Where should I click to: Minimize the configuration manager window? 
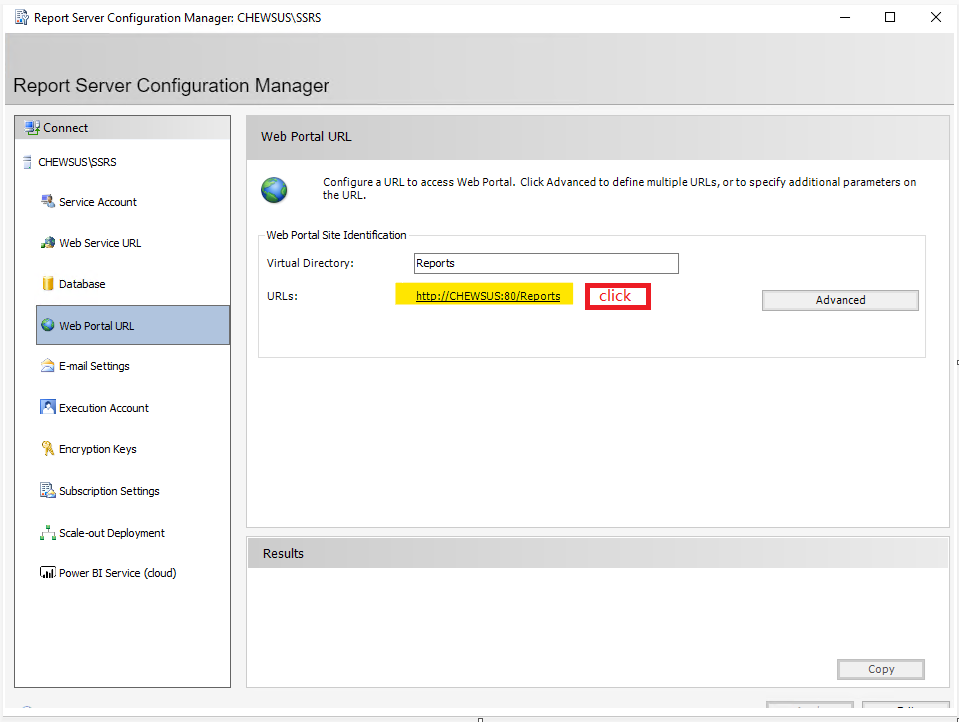[845, 17]
